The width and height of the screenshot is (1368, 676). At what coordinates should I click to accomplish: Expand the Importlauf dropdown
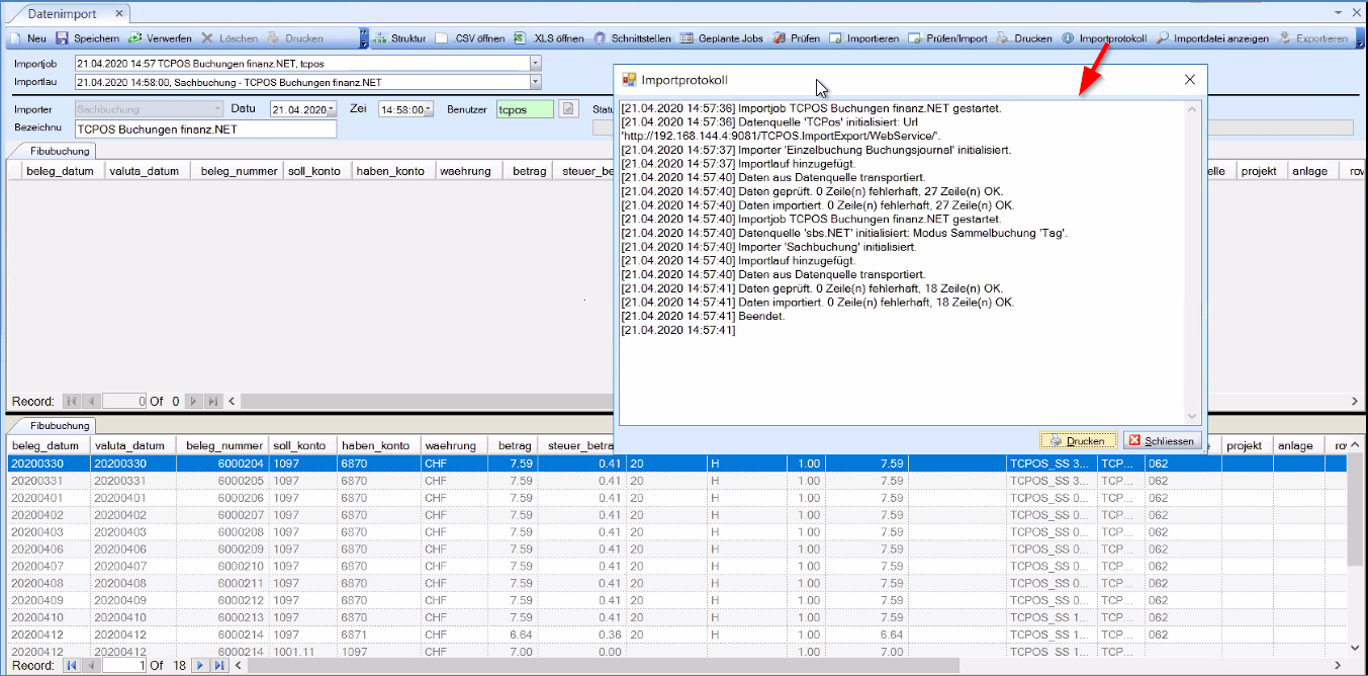535,82
